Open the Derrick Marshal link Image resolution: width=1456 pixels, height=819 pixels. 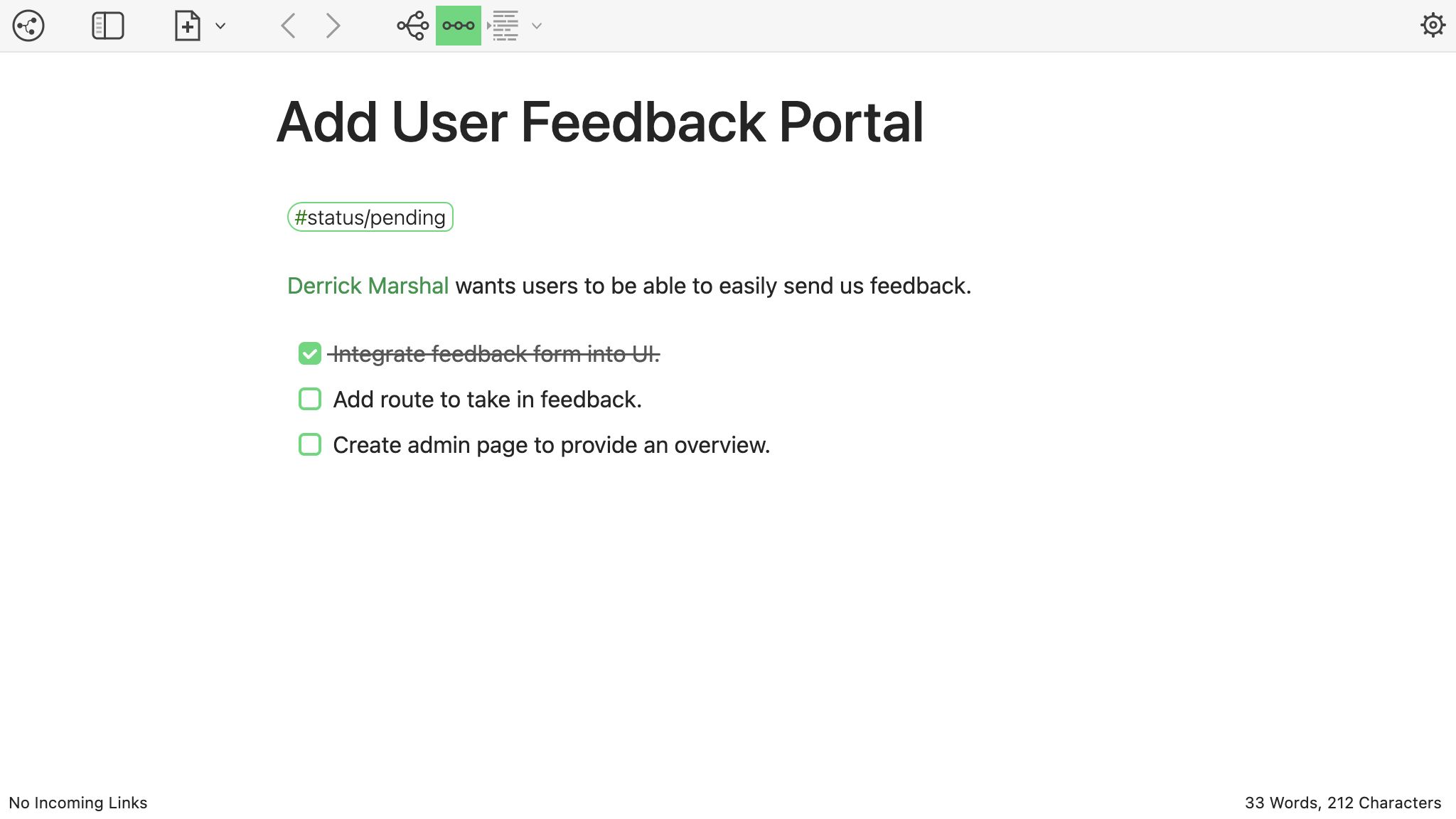click(368, 286)
